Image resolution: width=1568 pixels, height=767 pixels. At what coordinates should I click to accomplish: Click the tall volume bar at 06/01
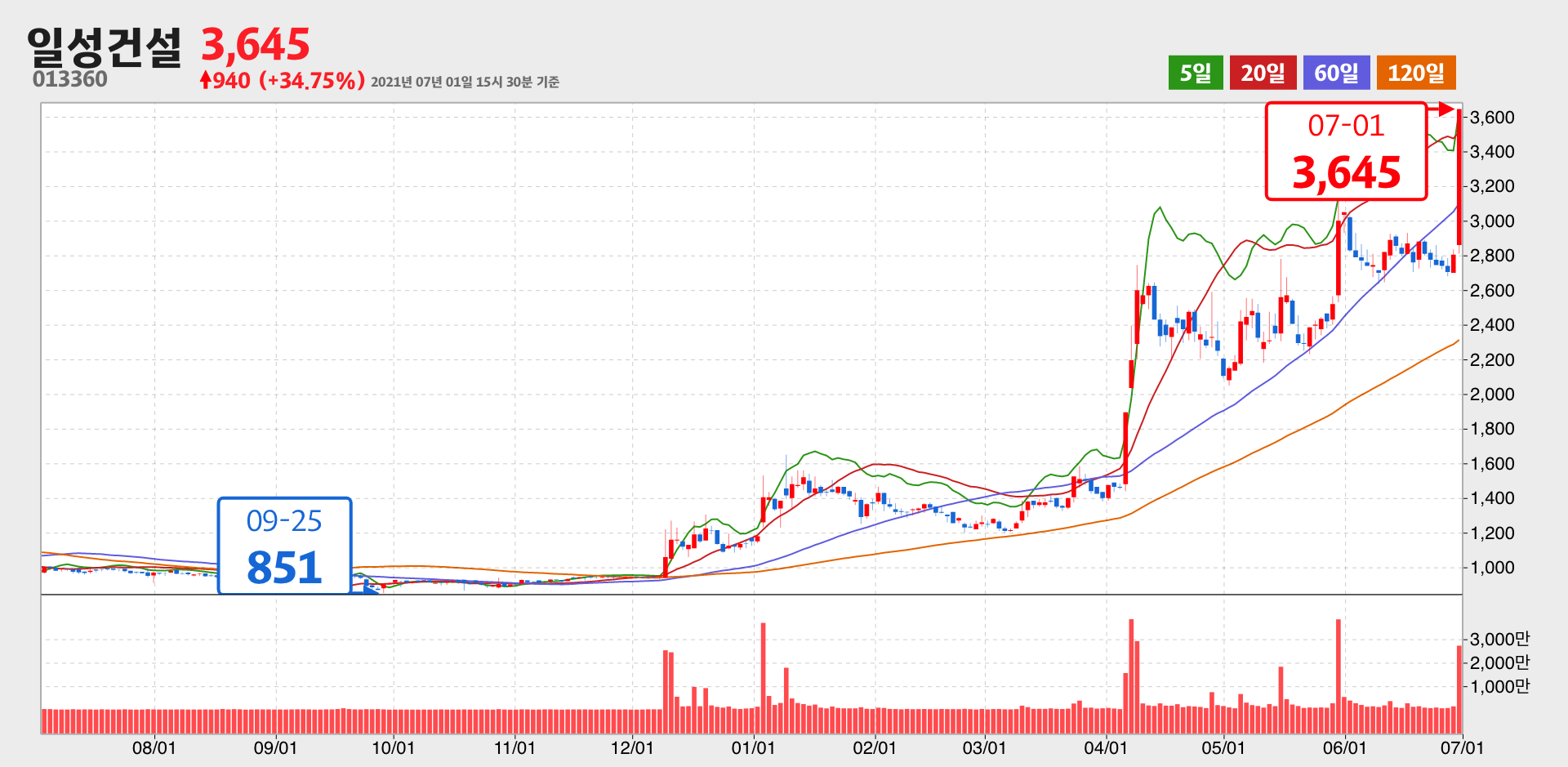(1339, 676)
